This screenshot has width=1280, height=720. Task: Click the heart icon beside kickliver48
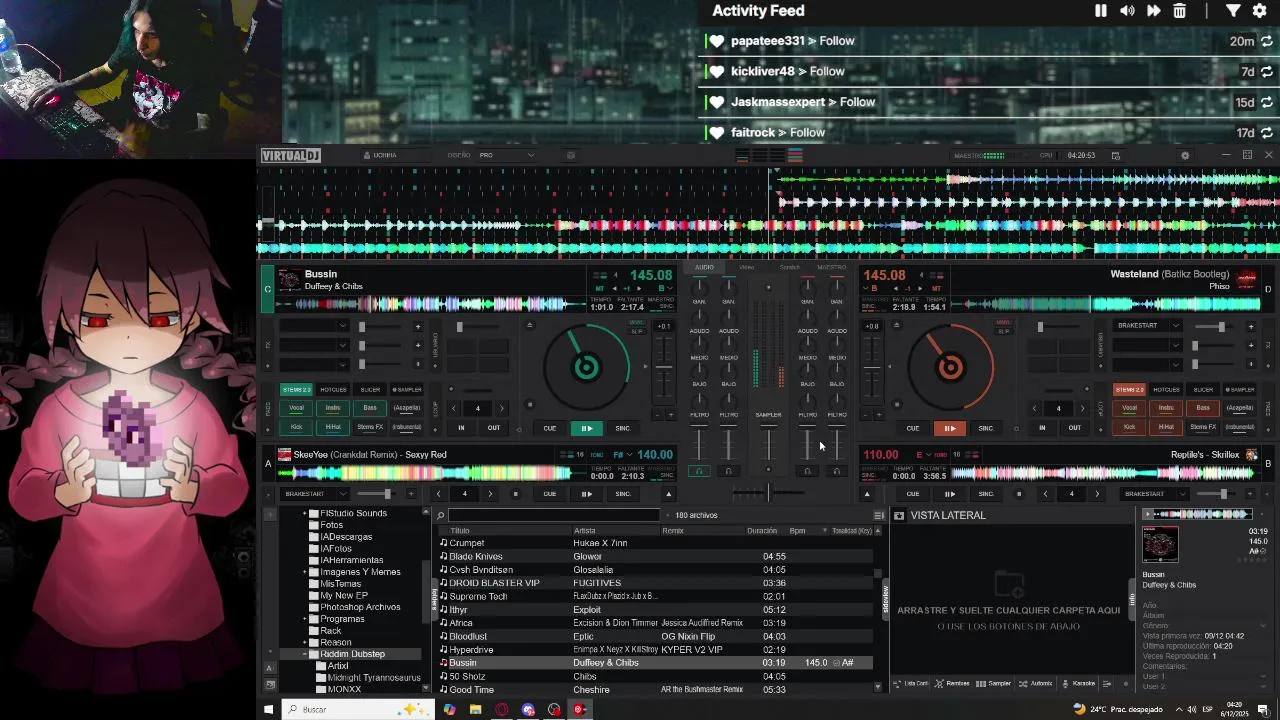[716, 72]
